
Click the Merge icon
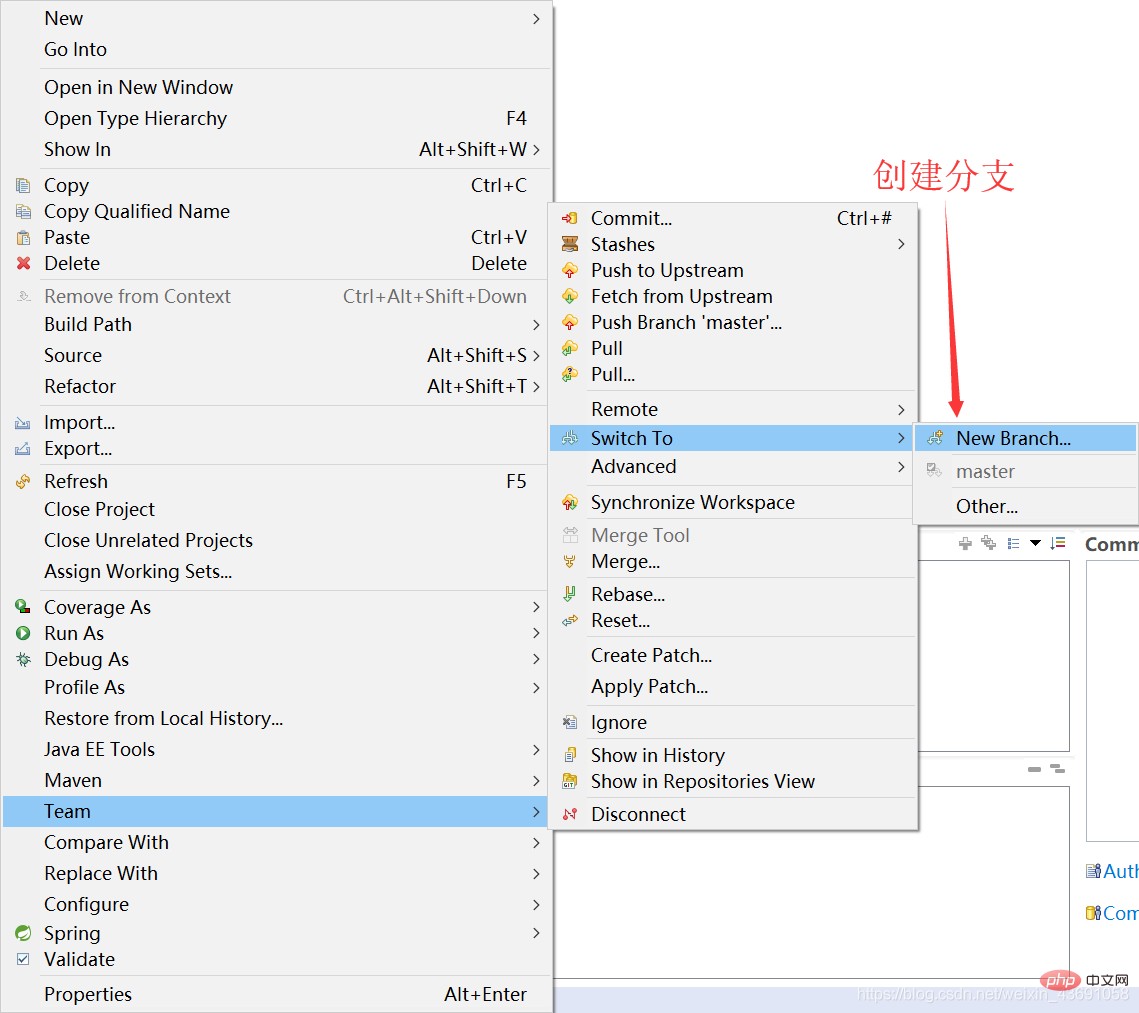click(x=570, y=561)
